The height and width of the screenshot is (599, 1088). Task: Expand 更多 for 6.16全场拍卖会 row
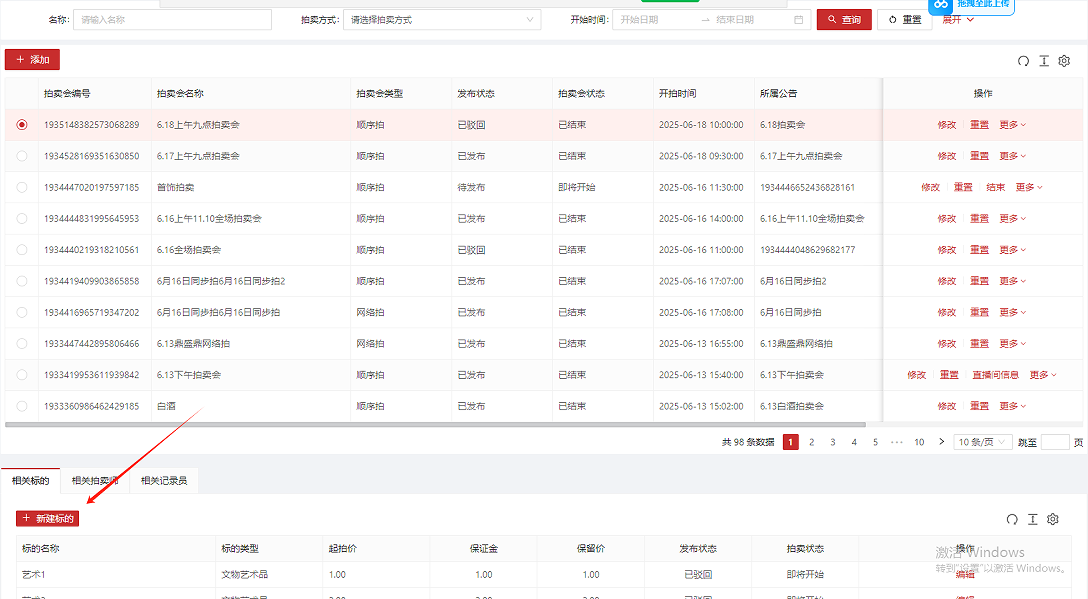pos(1012,250)
